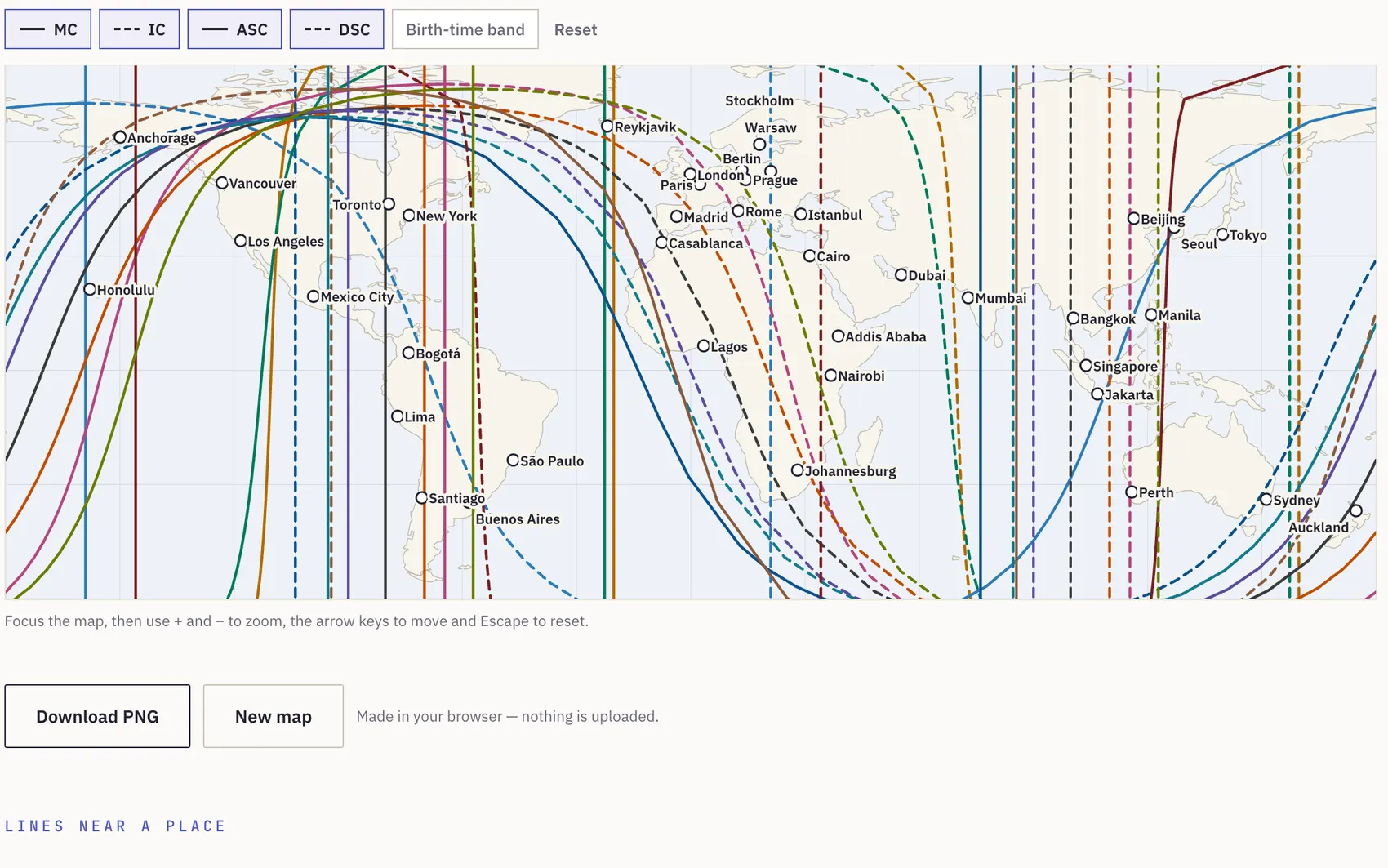Choose the Johannesburg city marker
The image size is (1388, 868).
click(798, 470)
